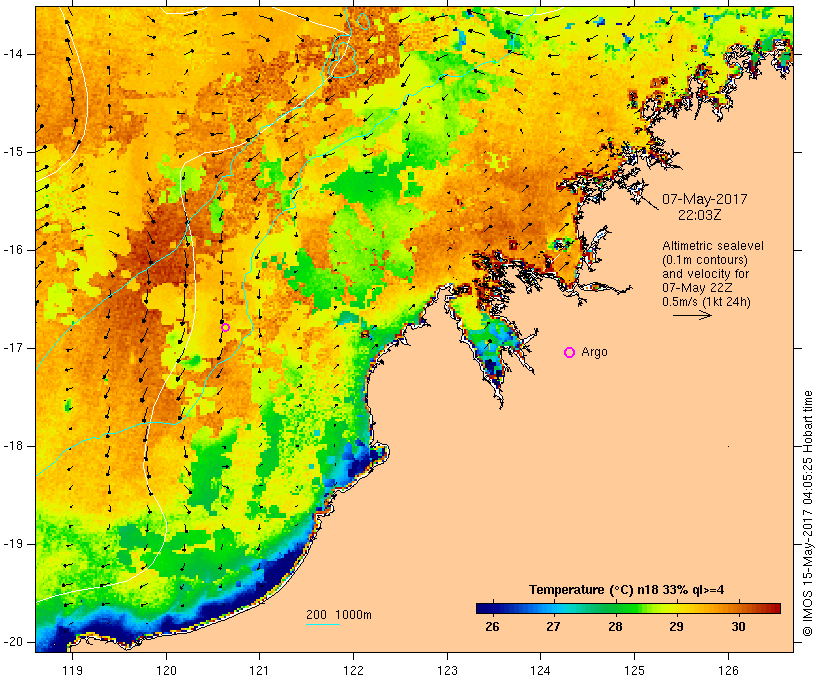The height and width of the screenshot is (680, 820).
Task: Click the magenta Argo float marker near 120.6E
Action: pyautogui.click(x=225, y=328)
